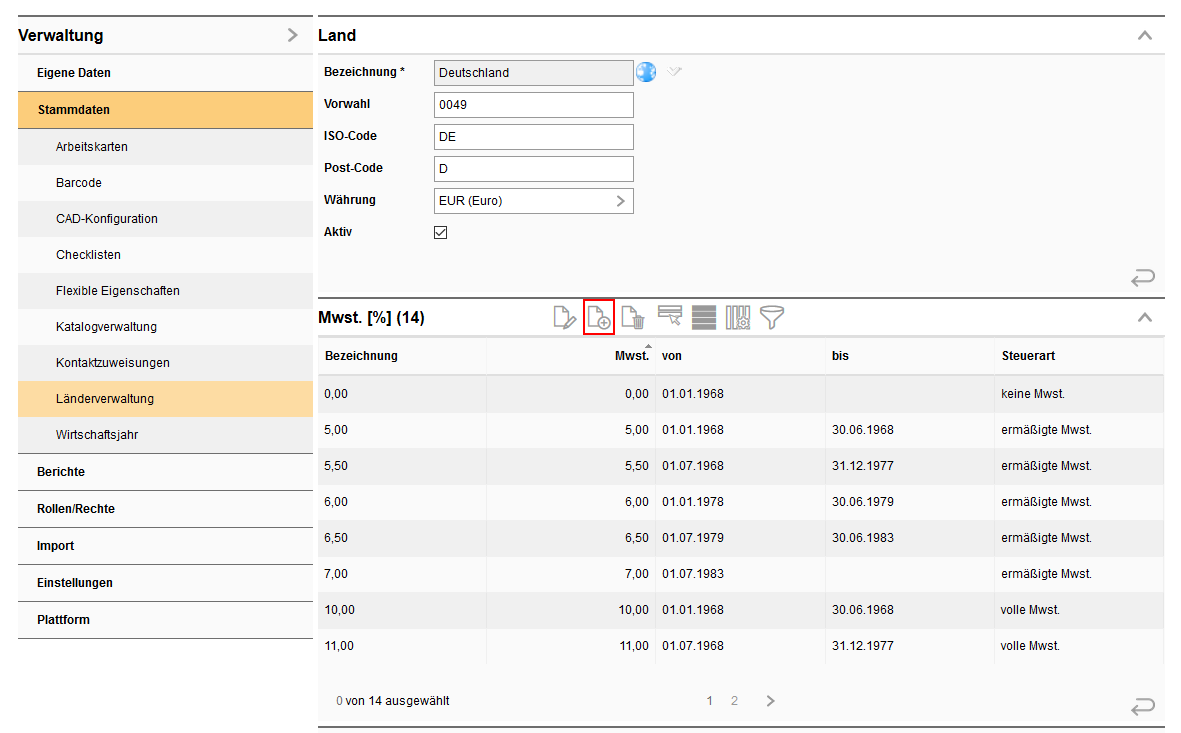The image size is (1181, 733).
Task: Click the delete entry trash icon
Action: pos(633,318)
